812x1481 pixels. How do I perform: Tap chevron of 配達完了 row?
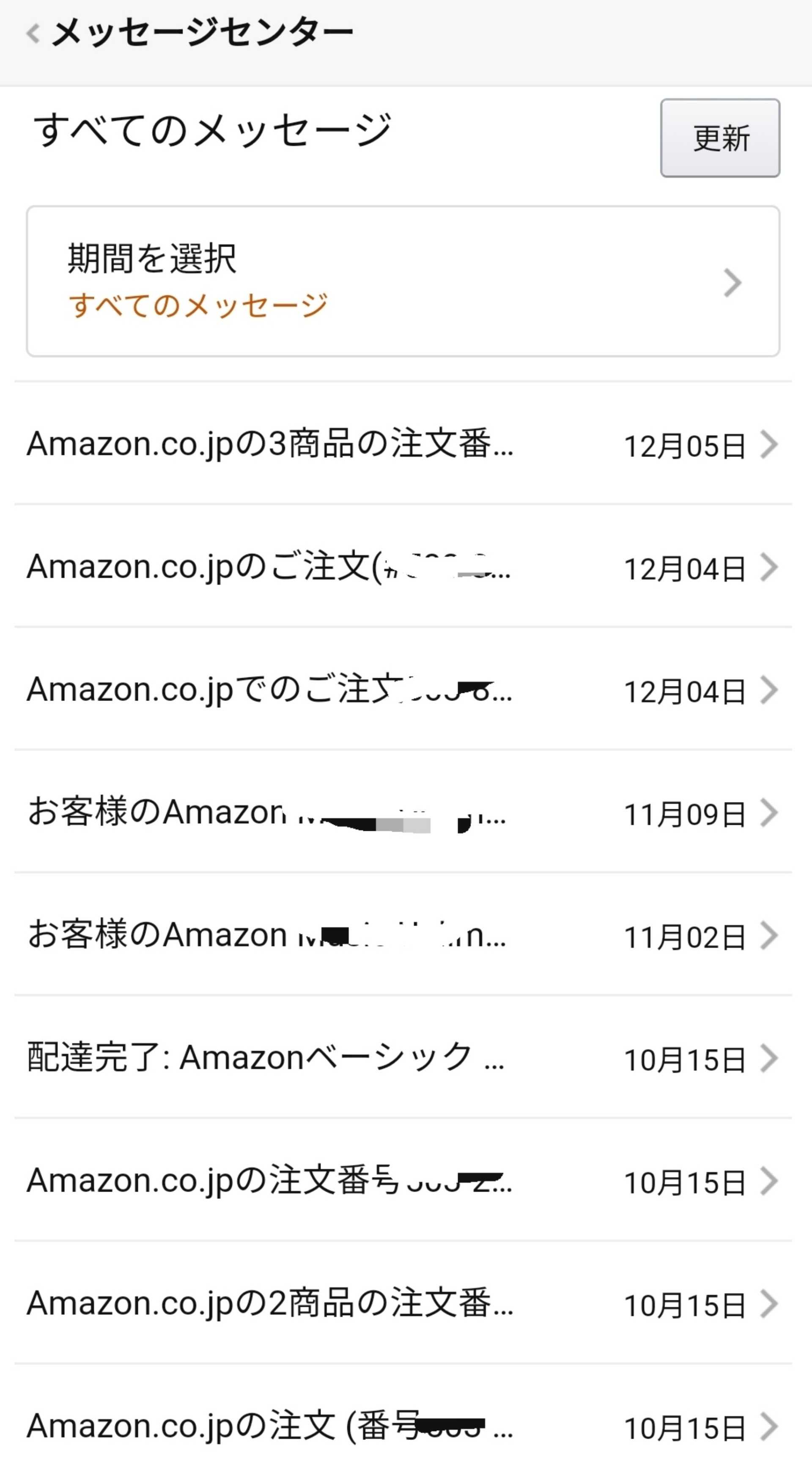(769, 1058)
